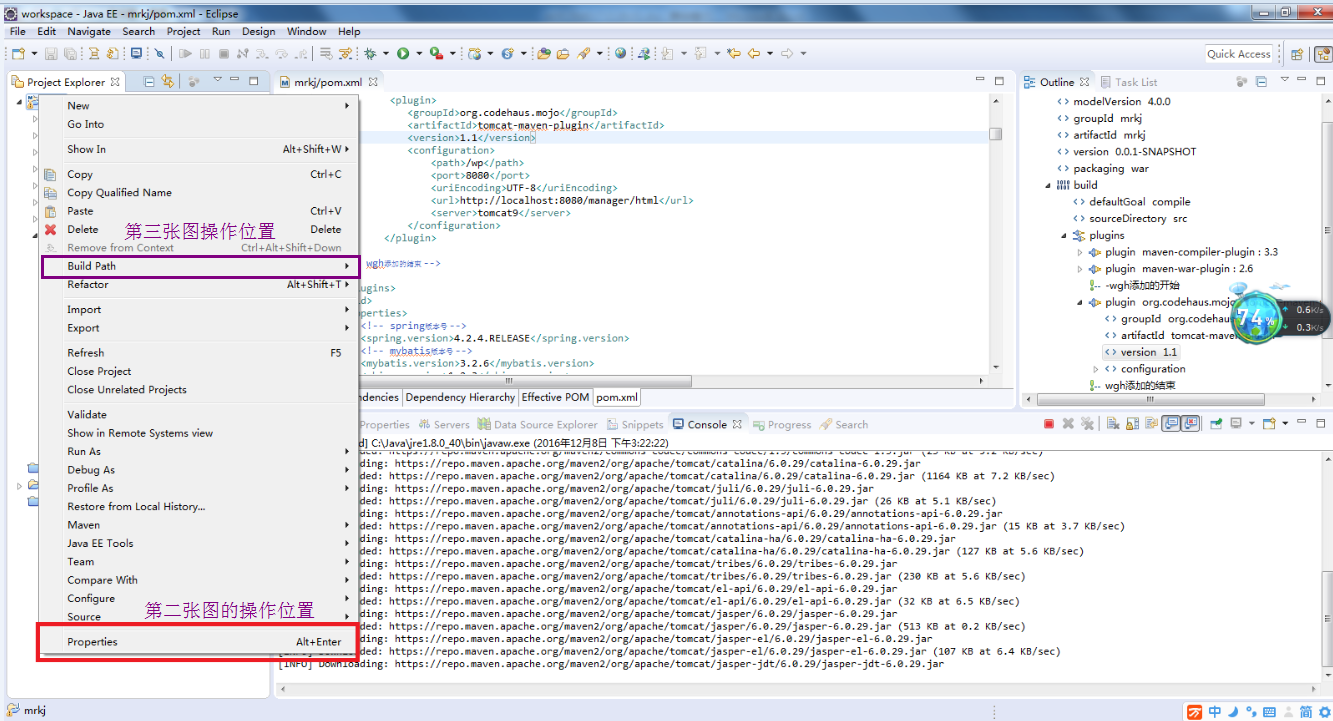The image size is (1333, 721).
Task: Toggle the Word Wrap console button
Action: point(1151,424)
